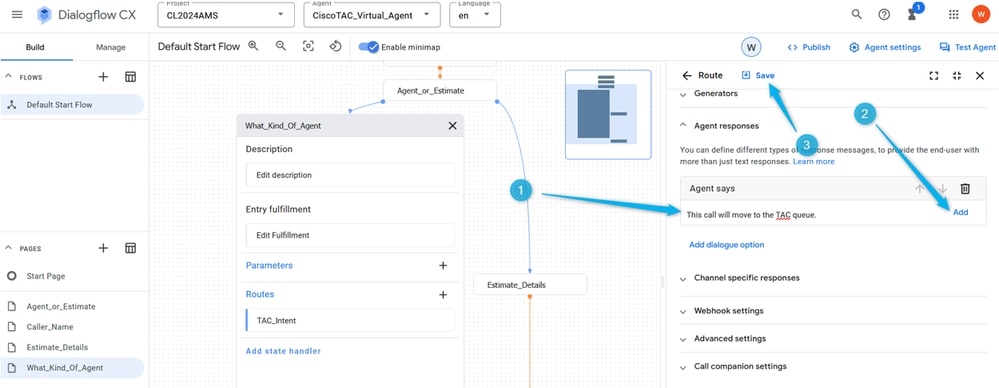Expand the Webhook settings section

(728, 311)
